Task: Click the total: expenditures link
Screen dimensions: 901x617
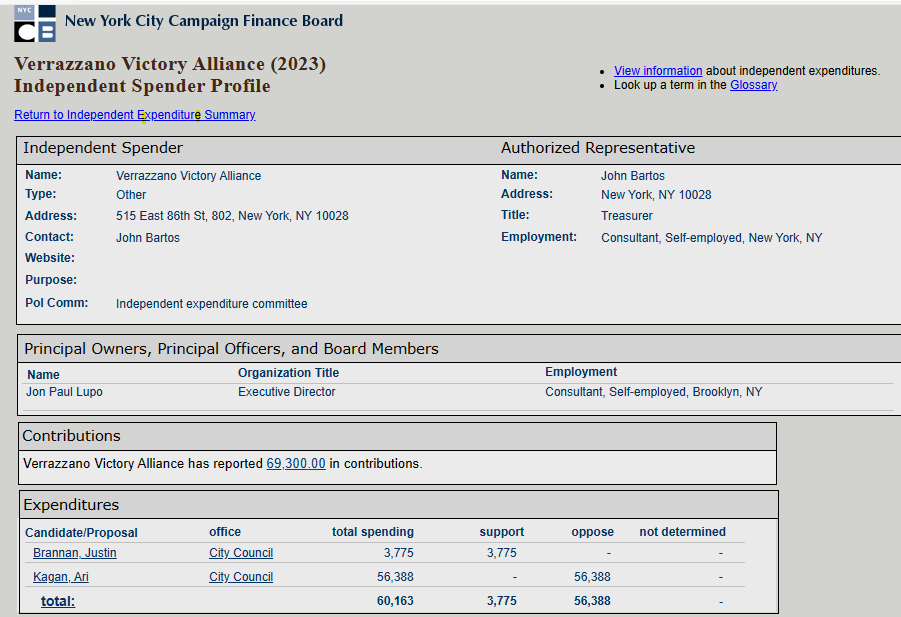Action: coord(58,601)
